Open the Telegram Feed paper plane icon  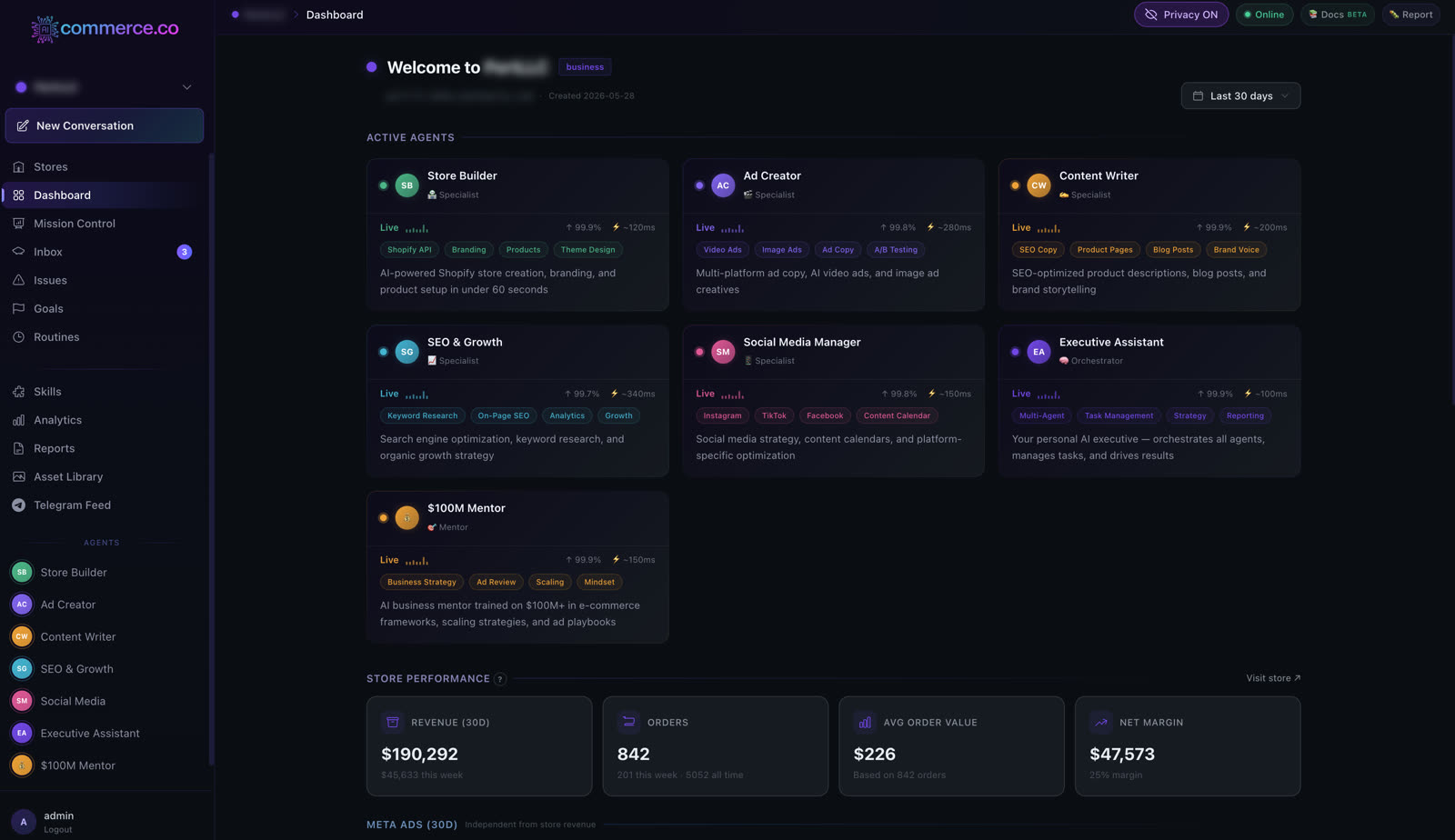pos(18,505)
